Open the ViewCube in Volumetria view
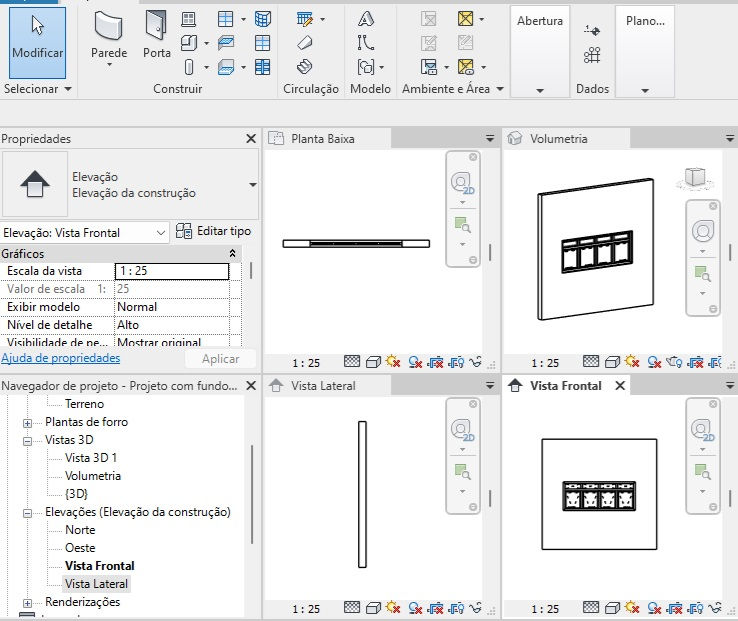Image resolution: width=738 pixels, height=621 pixels. [x=695, y=177]
